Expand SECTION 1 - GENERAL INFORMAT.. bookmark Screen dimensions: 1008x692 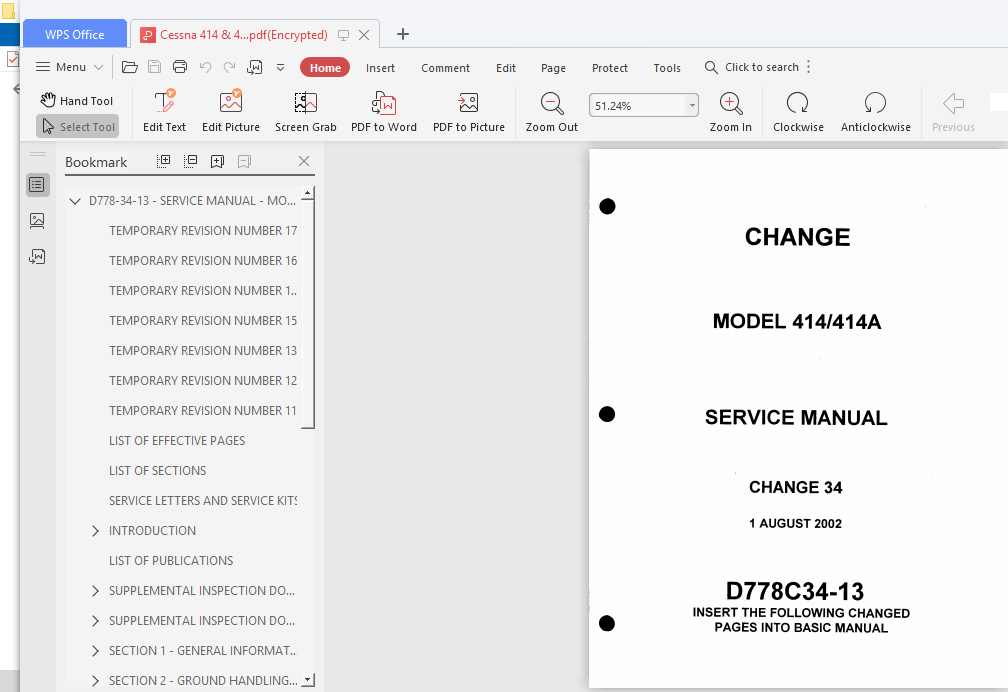(x=95, y=651)
